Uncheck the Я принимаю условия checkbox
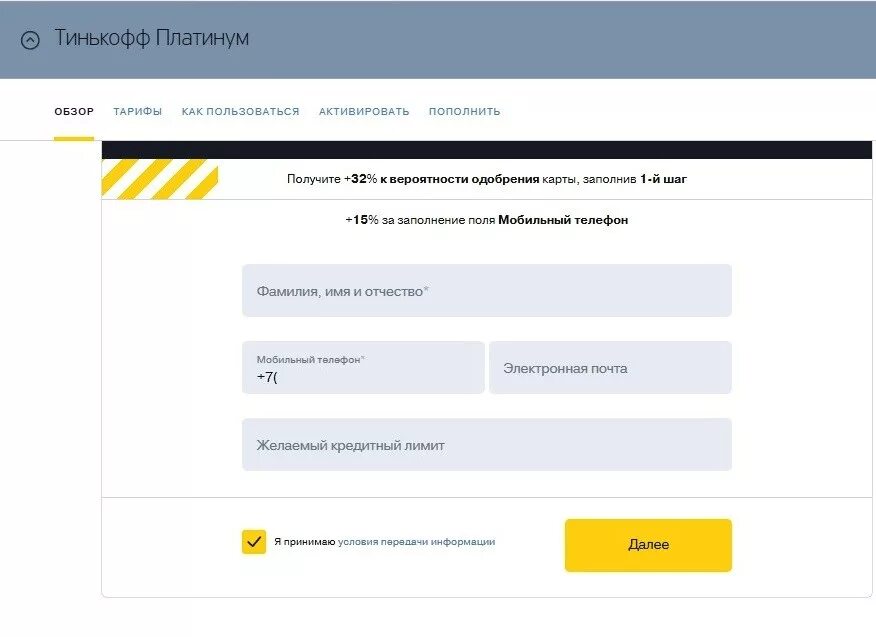This screenshot has height=637, width=876. [254, 541]
